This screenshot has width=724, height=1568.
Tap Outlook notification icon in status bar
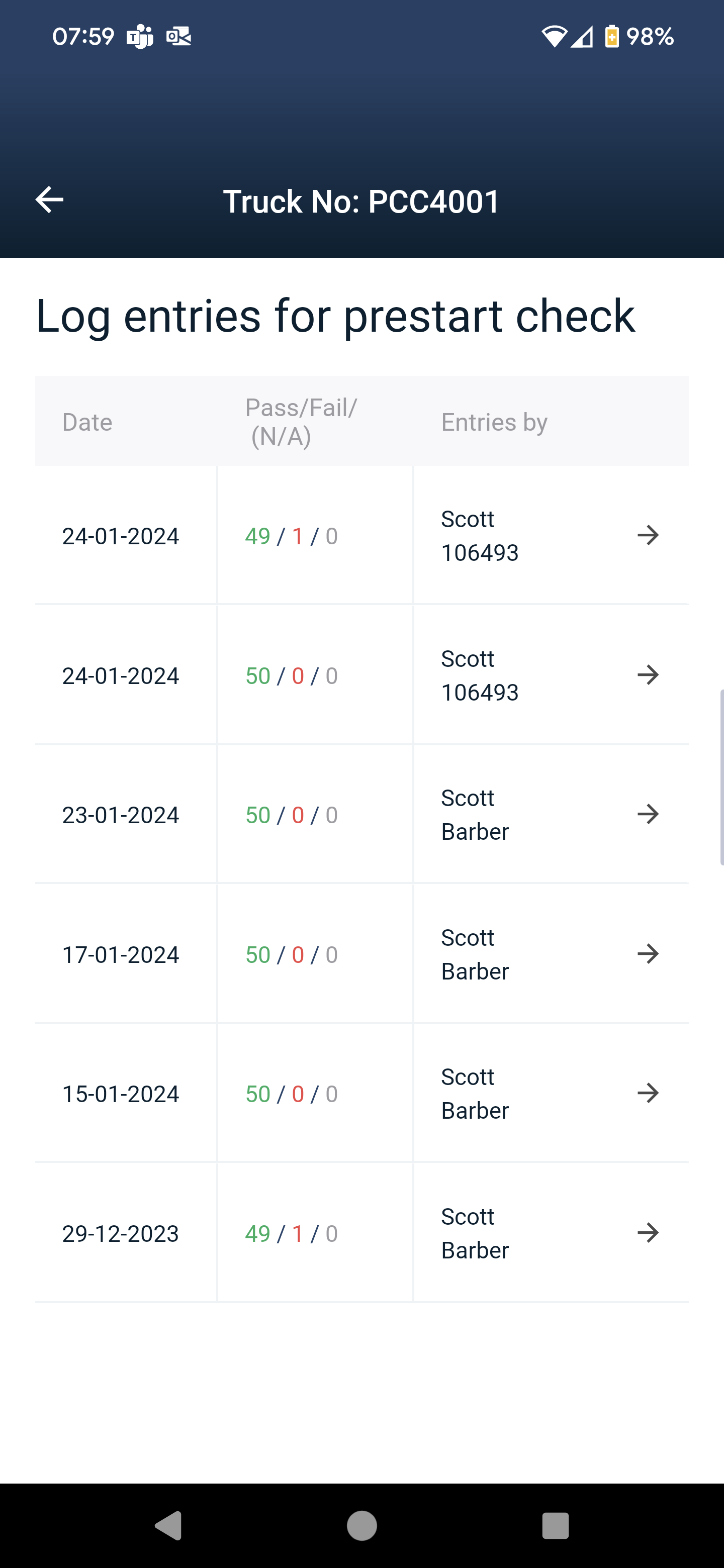tap(178, 37)
